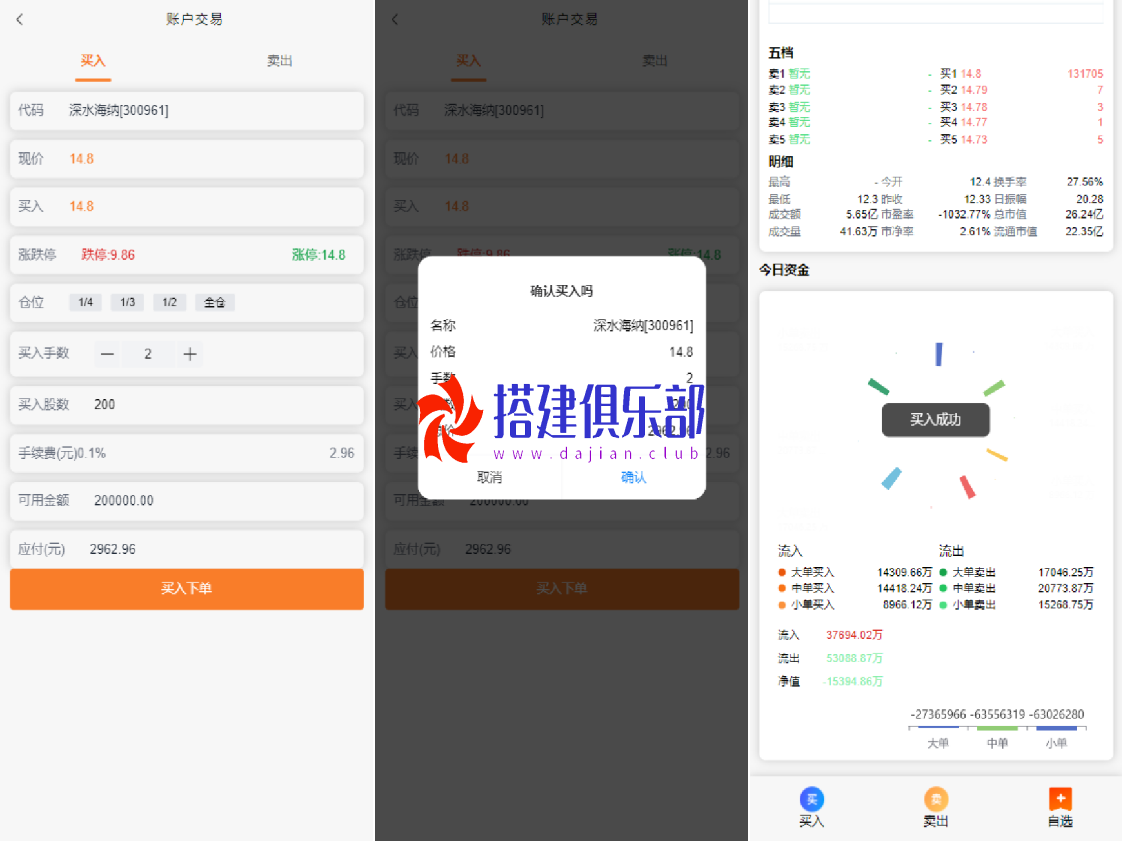This screenshot has height=841, width=1123.
Task: Switch to the 卖出 tab on the left screen
Action: (x=280, y=61)
